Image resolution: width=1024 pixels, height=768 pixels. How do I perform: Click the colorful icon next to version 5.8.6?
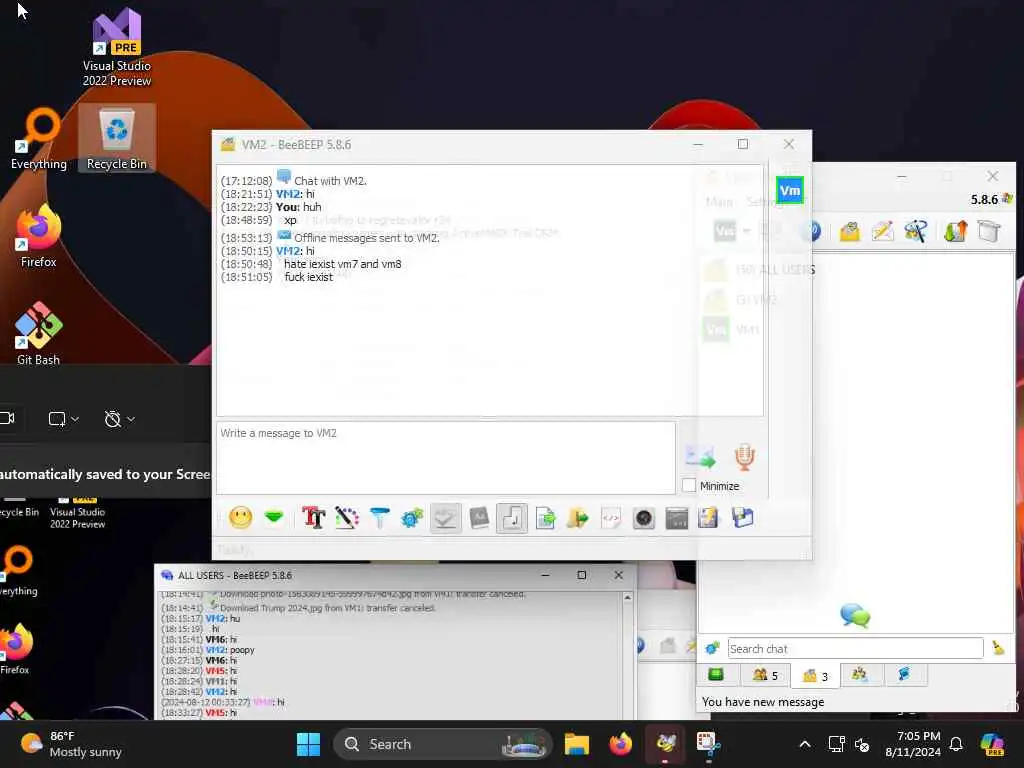1008,199
